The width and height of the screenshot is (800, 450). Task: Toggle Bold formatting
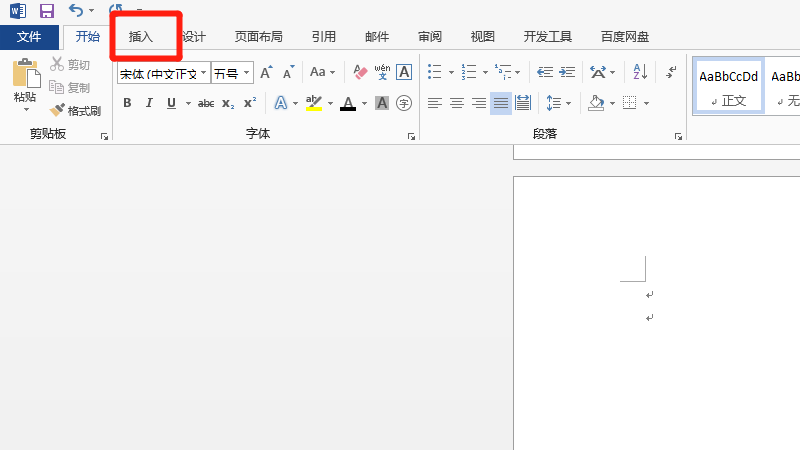point(127,103)
